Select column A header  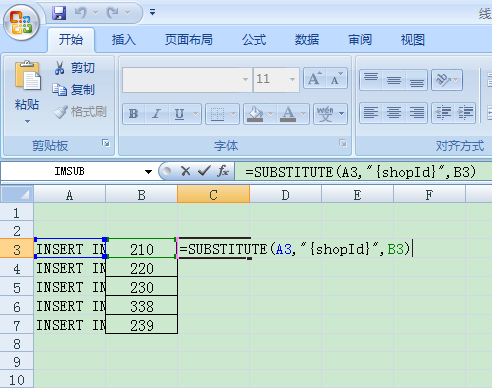pos(69,195)
